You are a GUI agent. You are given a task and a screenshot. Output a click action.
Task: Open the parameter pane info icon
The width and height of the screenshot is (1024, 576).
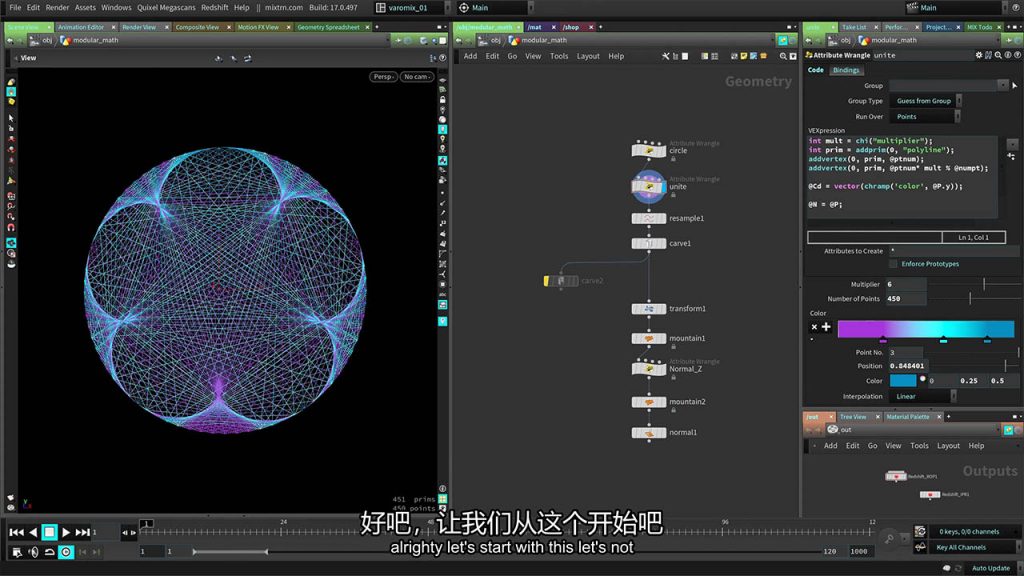(1008, 56)
